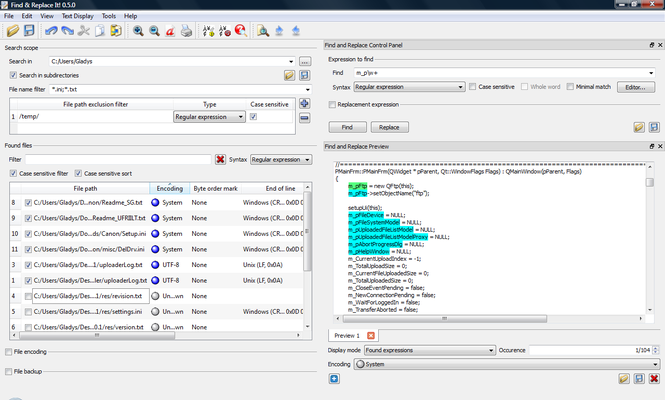This screenshot has height=400, width=665.
Task: Open the View menu
Action: [x=47, y=16]
